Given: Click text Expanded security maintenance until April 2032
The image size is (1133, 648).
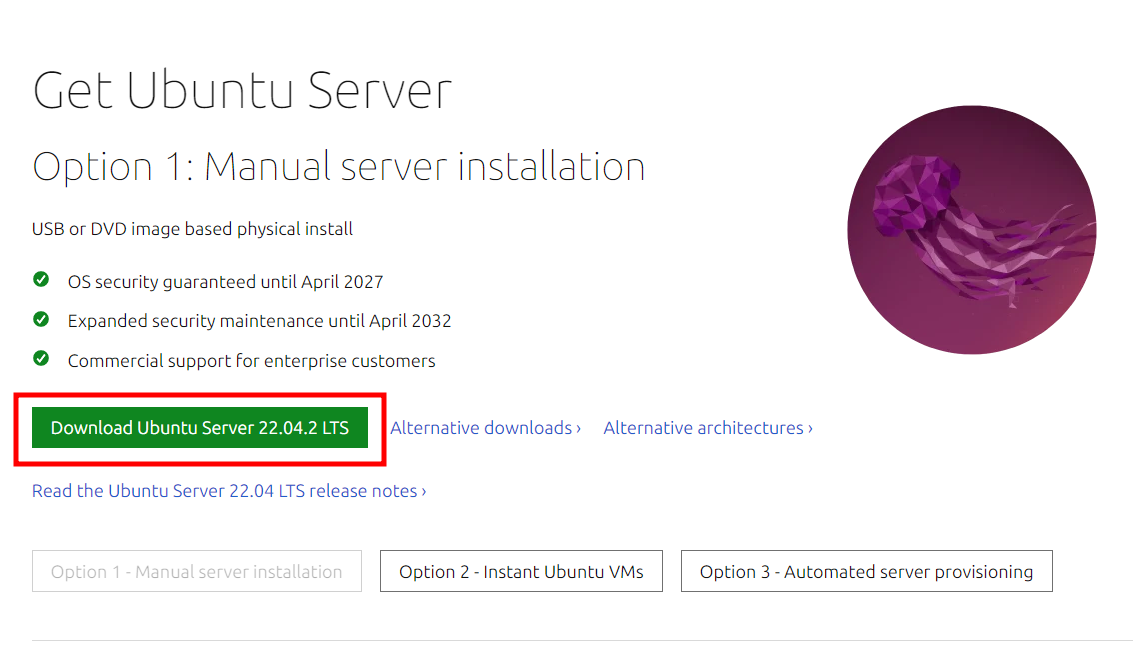Looking at the screenshot, I should (259, 321).
